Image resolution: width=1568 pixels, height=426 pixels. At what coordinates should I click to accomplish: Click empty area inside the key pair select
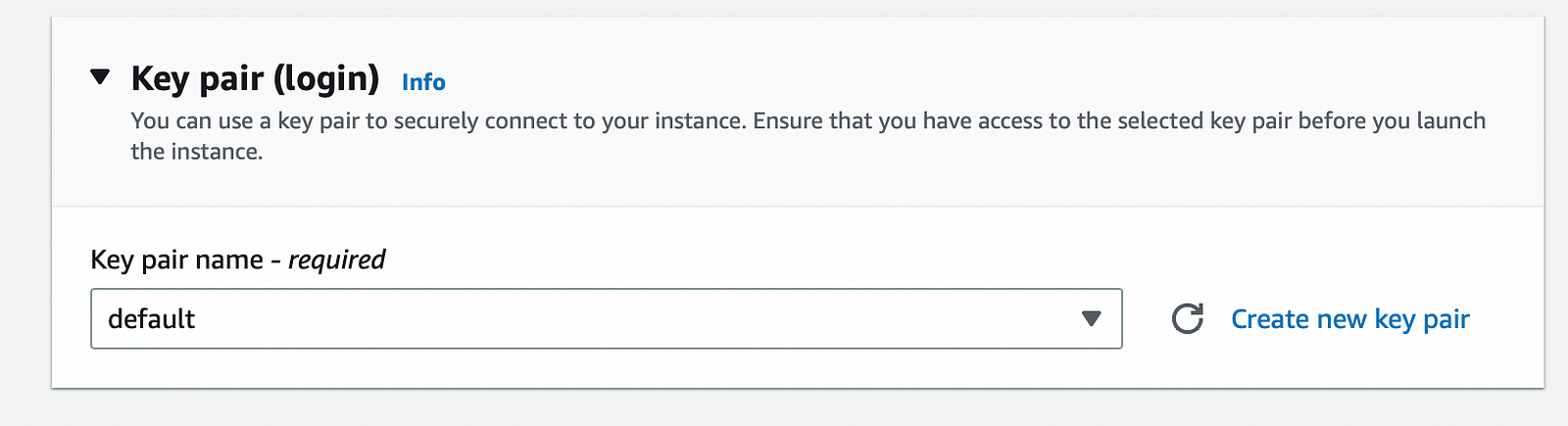click(x=637, y=319)
